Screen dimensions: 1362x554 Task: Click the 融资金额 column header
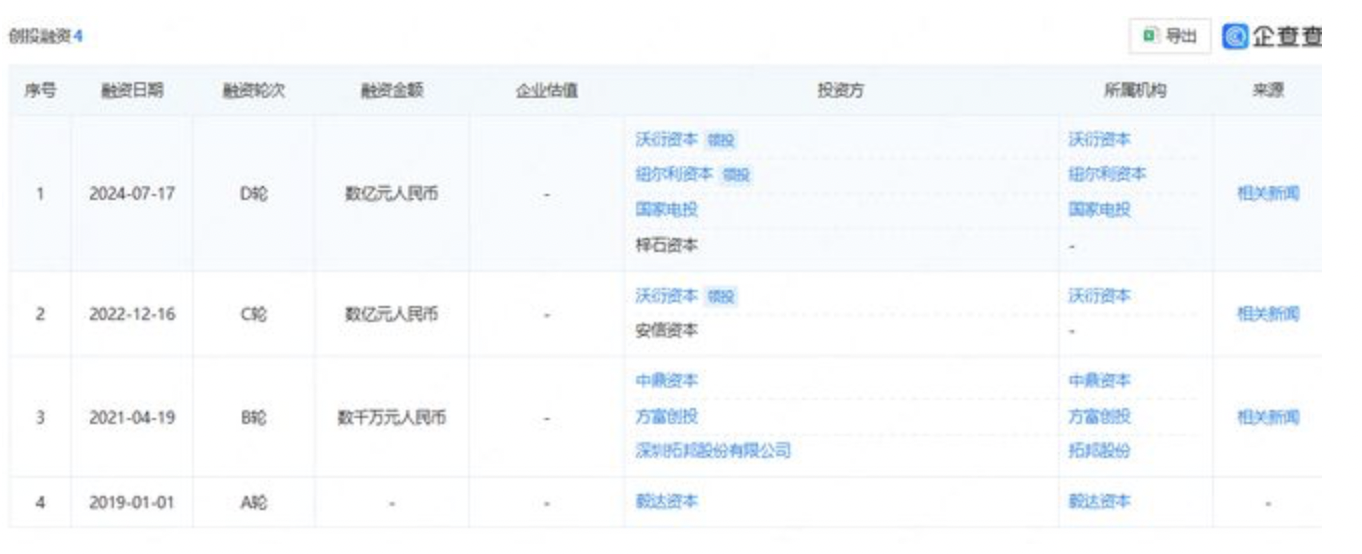(x=391, y=91)
